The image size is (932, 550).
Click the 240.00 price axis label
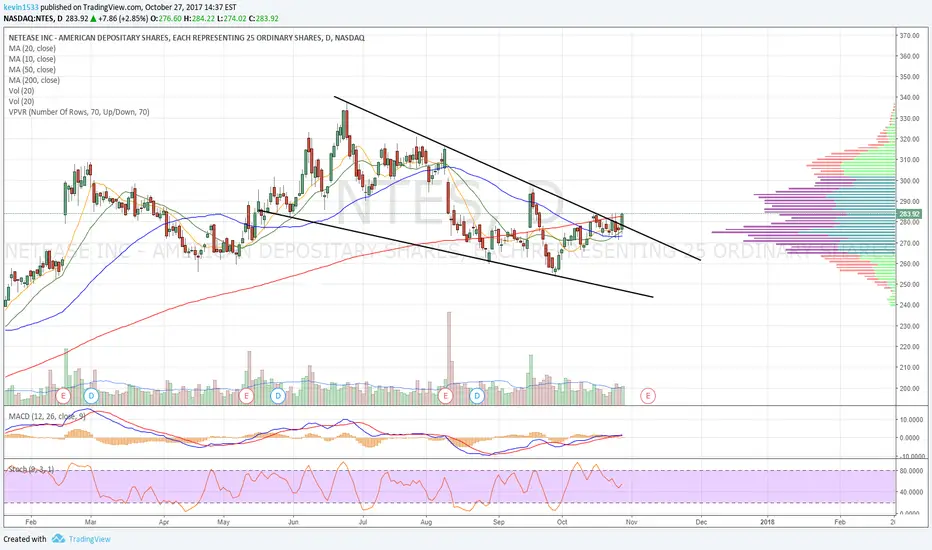pyautogui.click(x=909, y=305)
